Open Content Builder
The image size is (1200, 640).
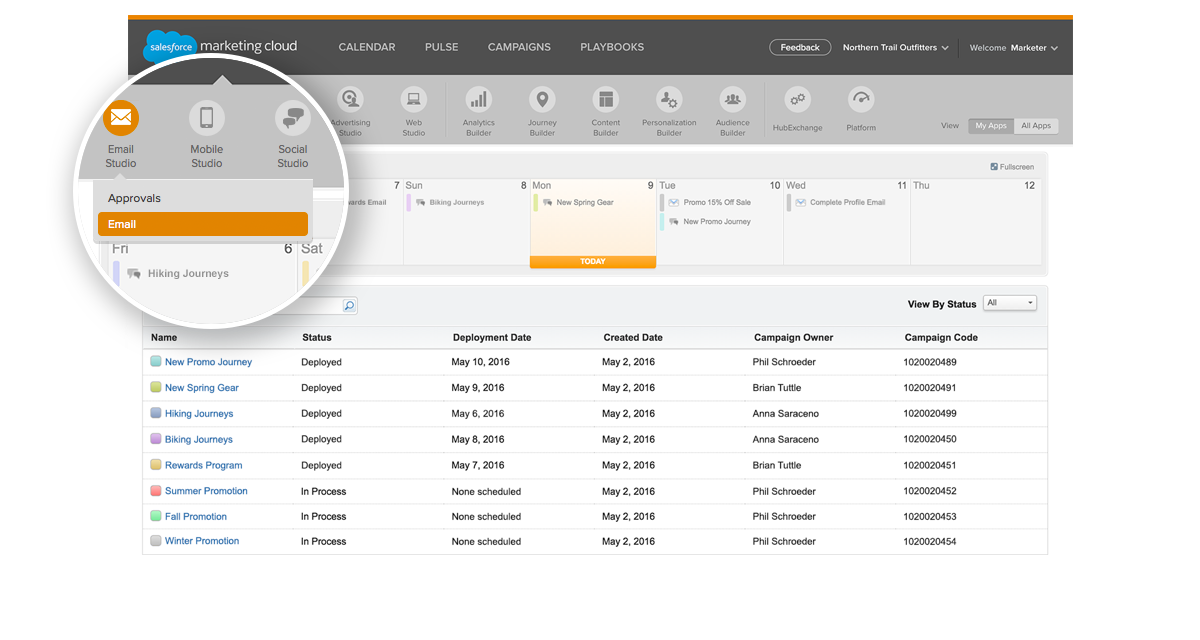605,99
